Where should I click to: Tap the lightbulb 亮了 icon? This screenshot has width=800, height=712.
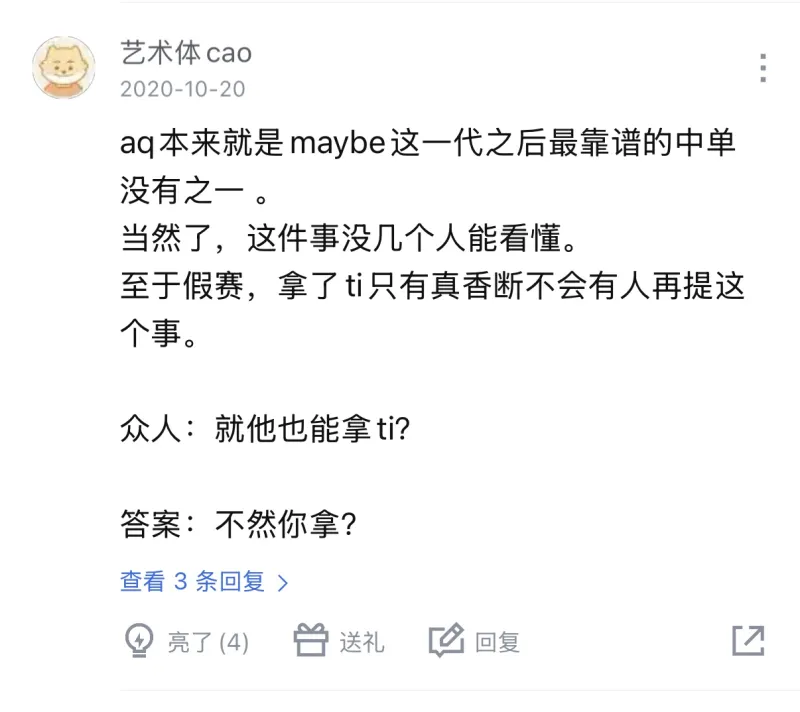(139, 641)
